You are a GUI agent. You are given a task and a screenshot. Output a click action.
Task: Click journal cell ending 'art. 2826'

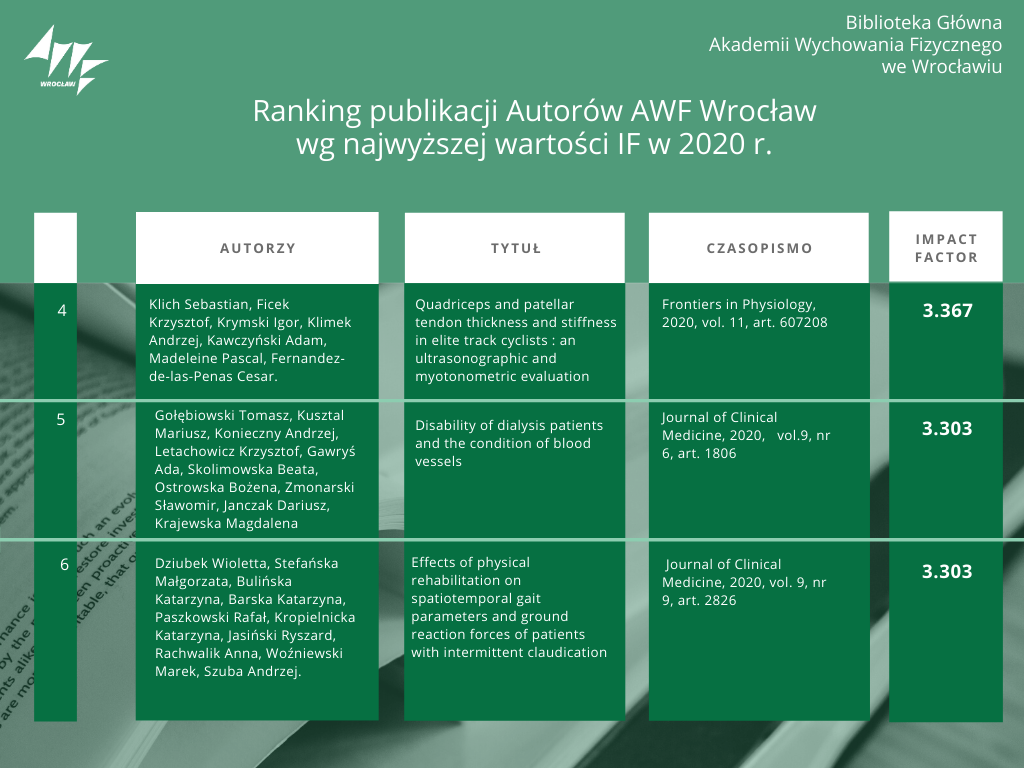(759, 631)
